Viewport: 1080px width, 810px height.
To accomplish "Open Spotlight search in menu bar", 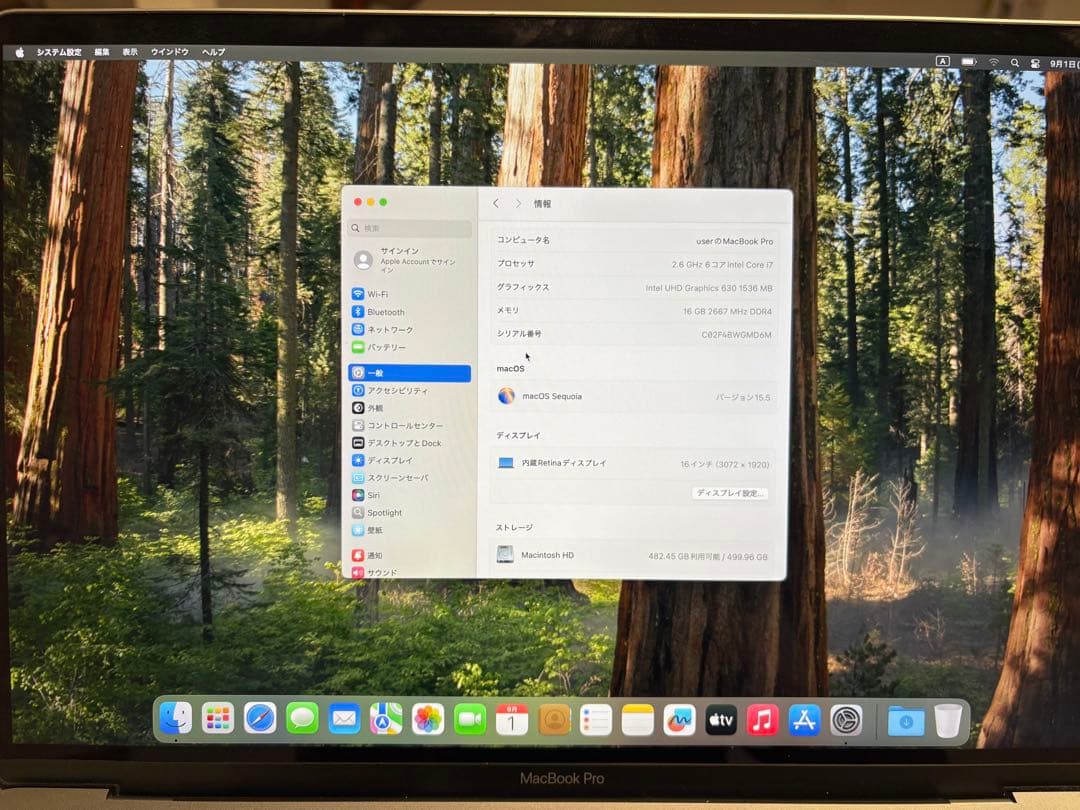I will tap(1015, 63).
